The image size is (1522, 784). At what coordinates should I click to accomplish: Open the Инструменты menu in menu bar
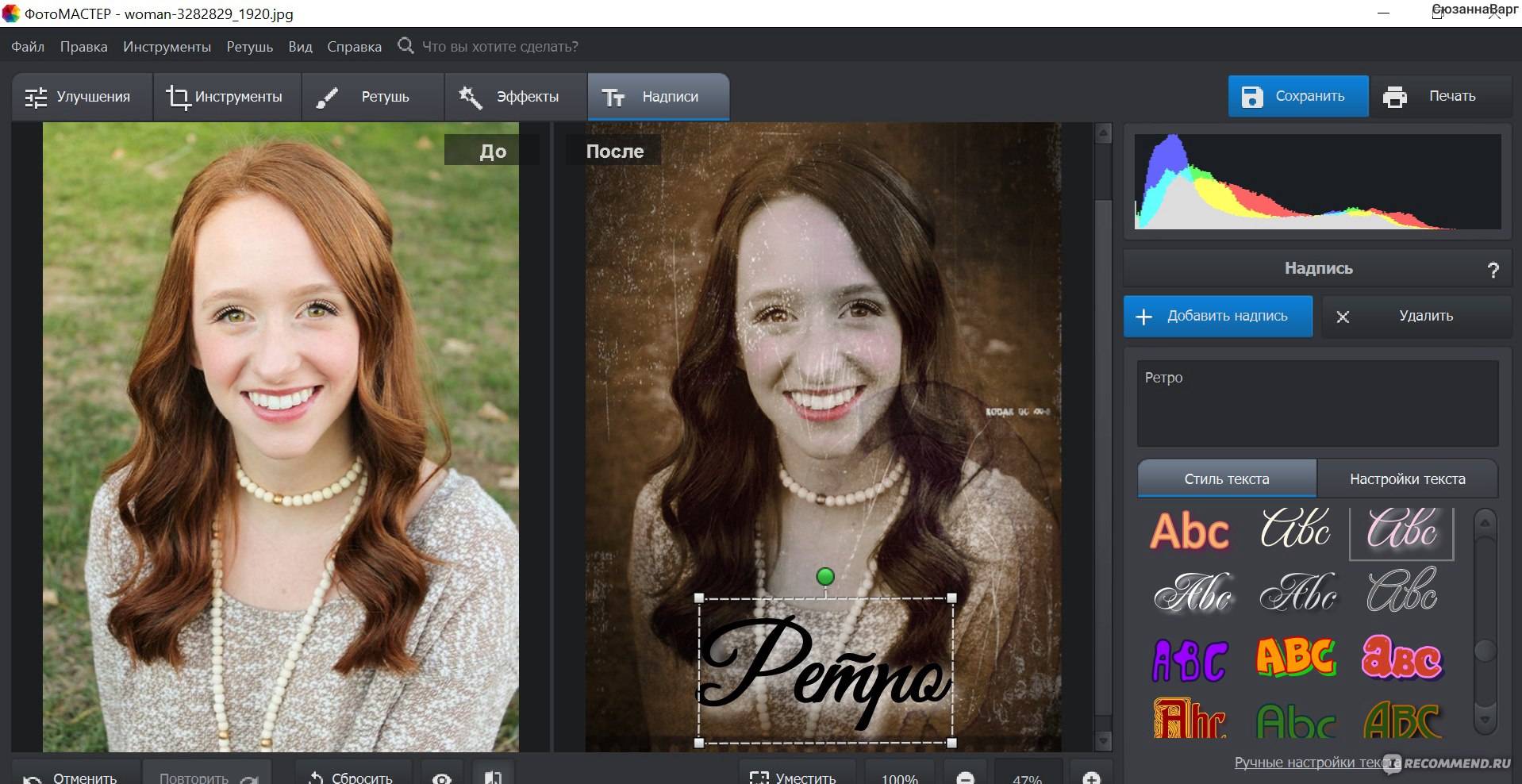(167, 47)
